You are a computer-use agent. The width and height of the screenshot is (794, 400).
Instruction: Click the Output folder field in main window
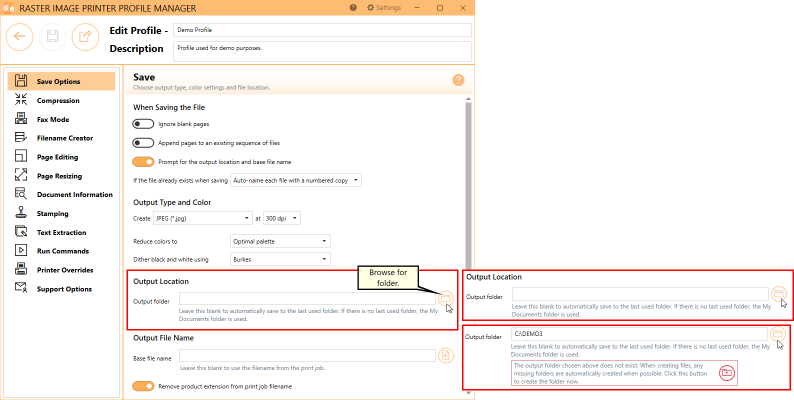307,299
